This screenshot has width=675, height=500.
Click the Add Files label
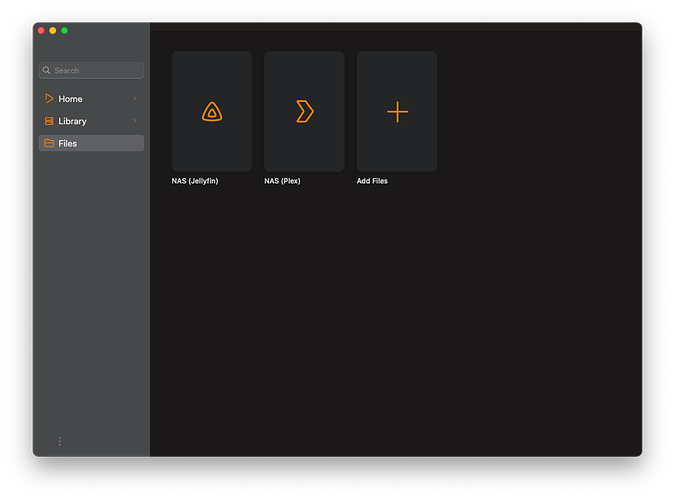point(372,181)
